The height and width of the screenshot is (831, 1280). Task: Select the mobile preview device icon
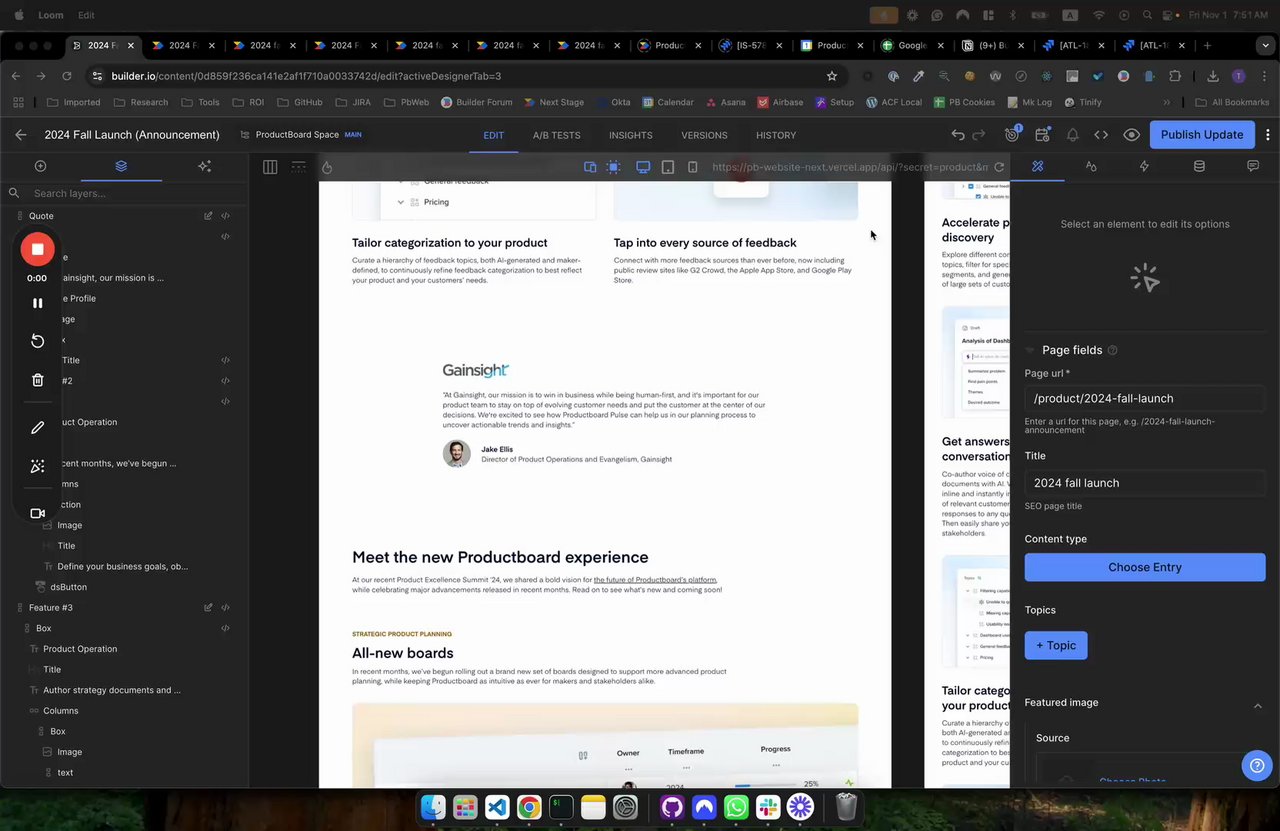click(x=693, y=167)
